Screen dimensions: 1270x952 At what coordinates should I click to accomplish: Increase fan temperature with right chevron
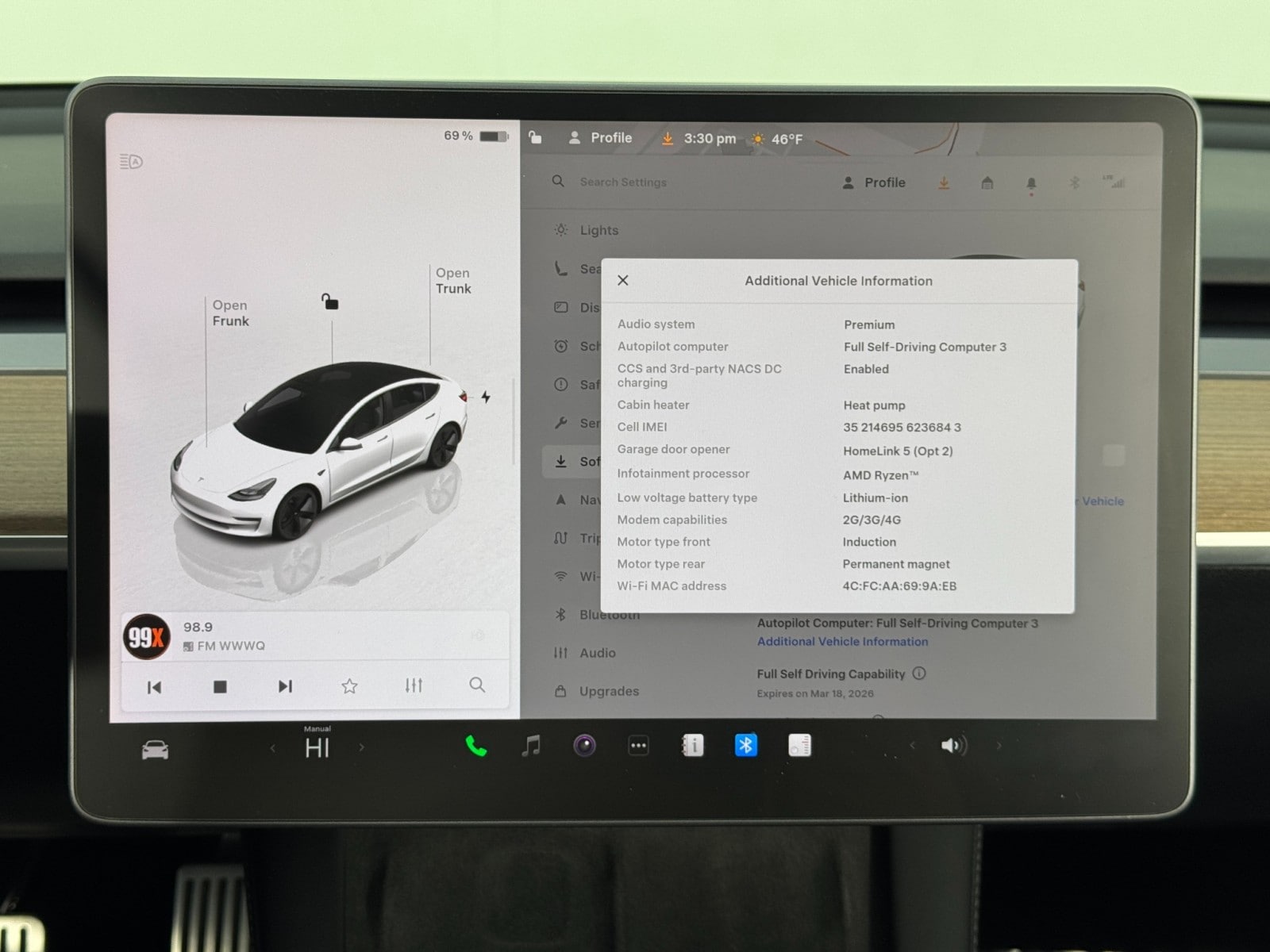click(362, 747)
